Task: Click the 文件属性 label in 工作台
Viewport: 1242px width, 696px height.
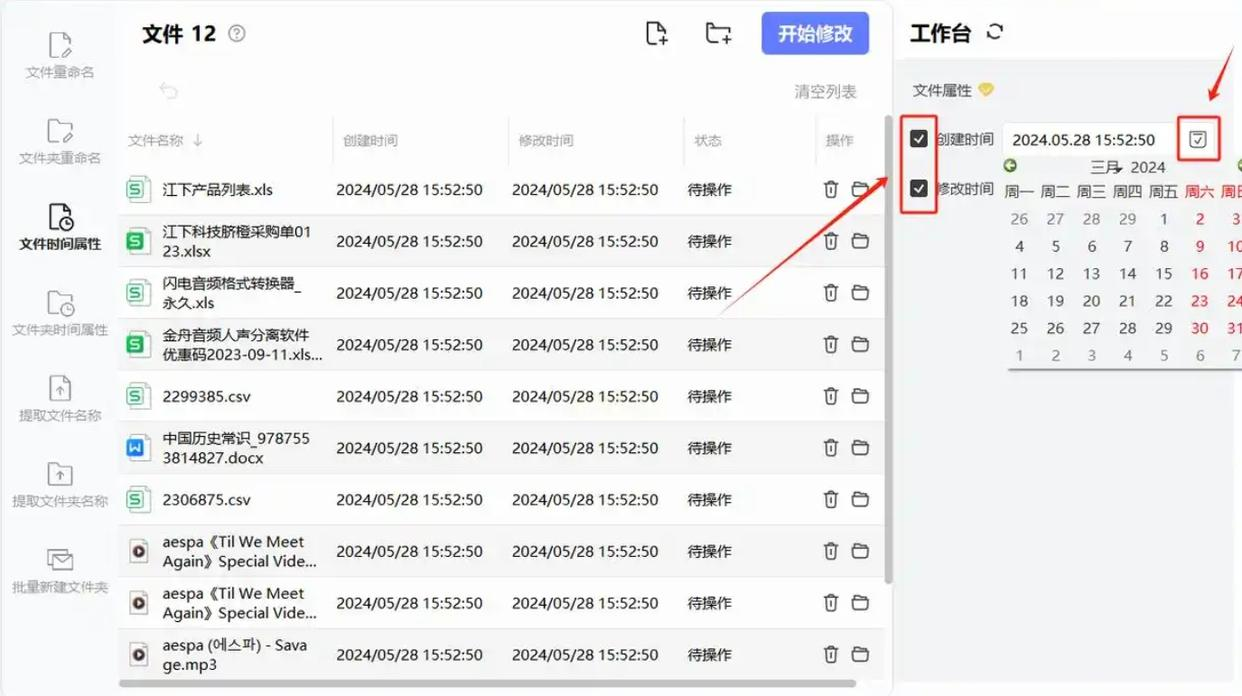Action: 942,90
